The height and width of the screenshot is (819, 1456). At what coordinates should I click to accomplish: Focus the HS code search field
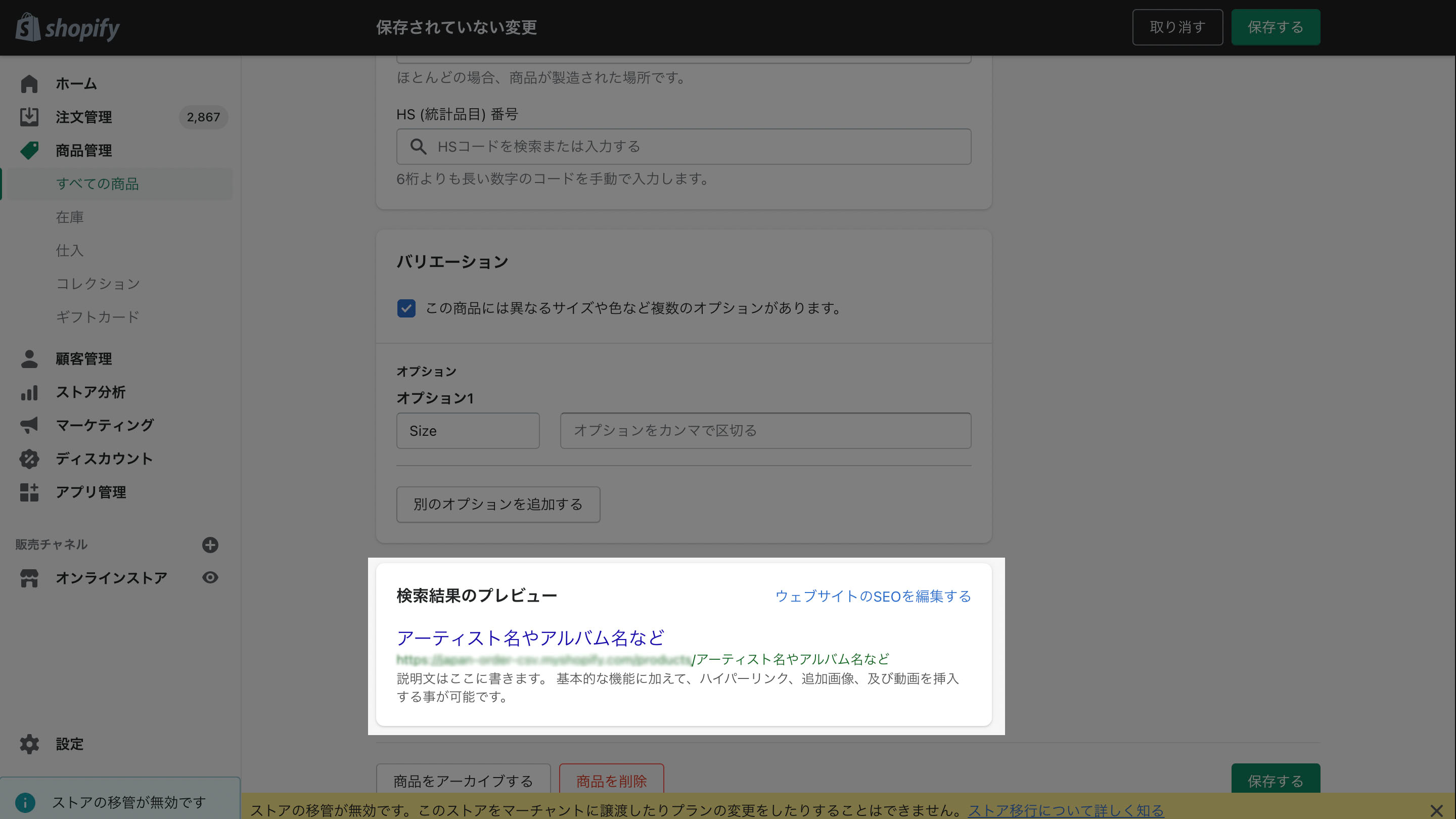pyautogui.click(x=684, y=147)
